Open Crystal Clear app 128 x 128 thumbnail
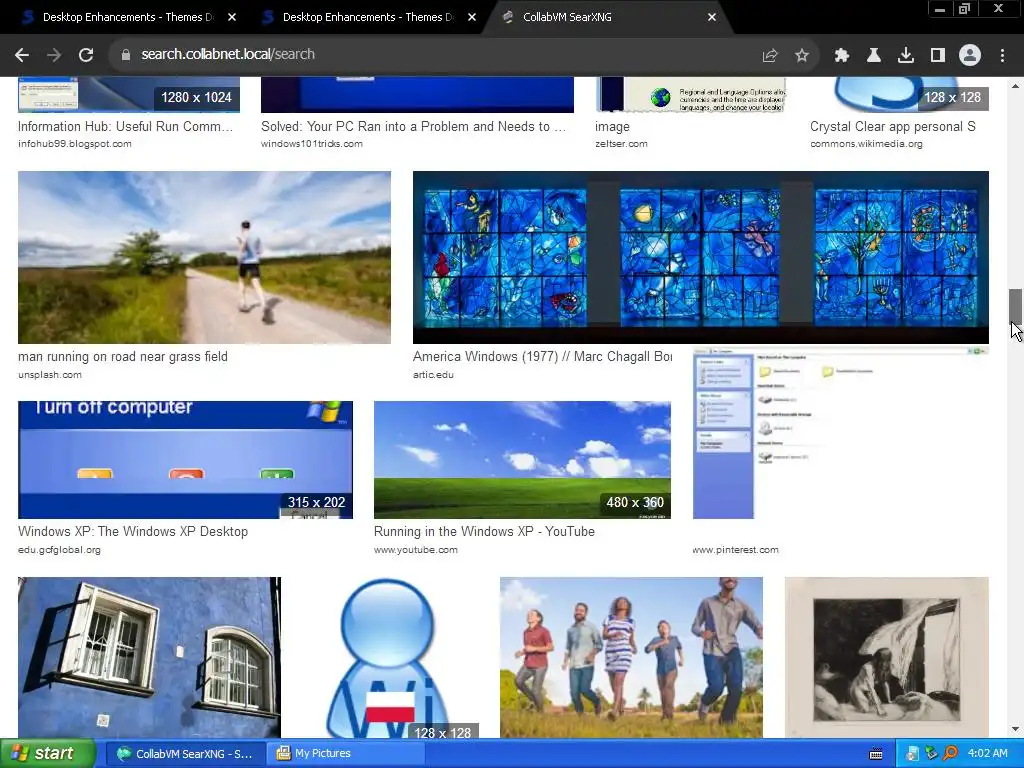Screen dimensions: 1024x768 [x=899, y=95]
